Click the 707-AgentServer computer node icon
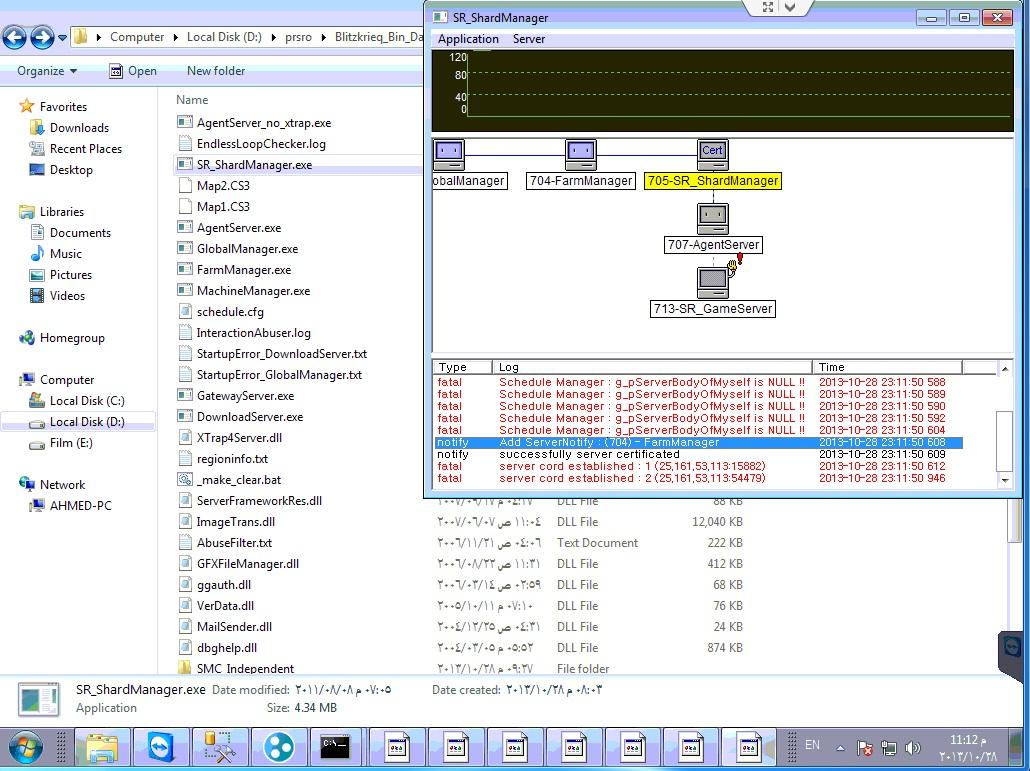 713,219
